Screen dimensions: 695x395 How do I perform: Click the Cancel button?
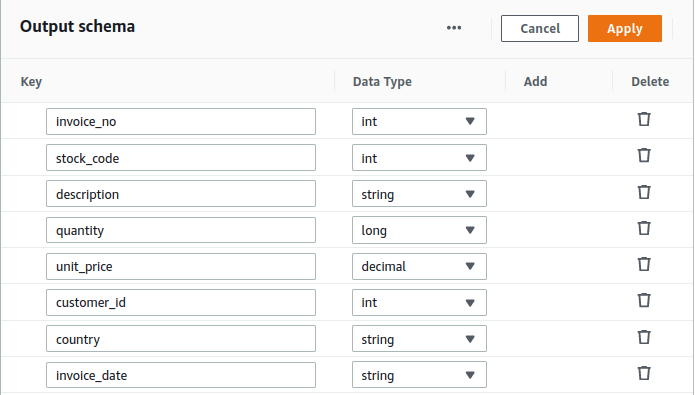(540, 28)
